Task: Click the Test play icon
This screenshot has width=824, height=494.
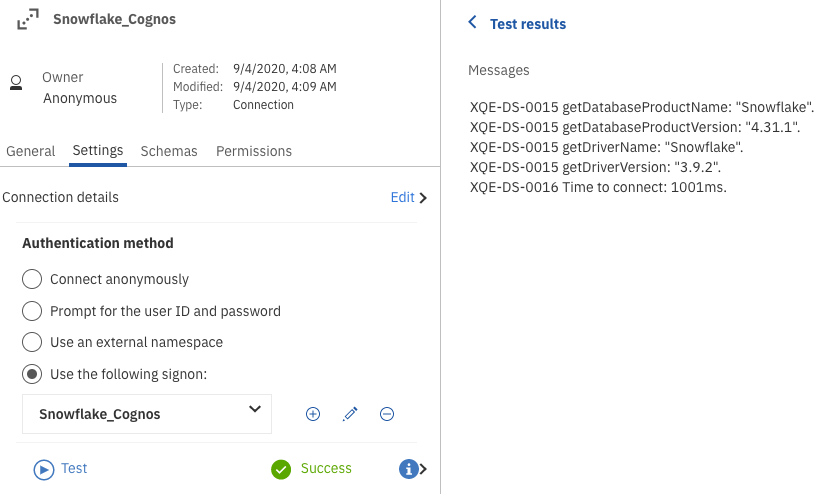Action: pos(44,469)
